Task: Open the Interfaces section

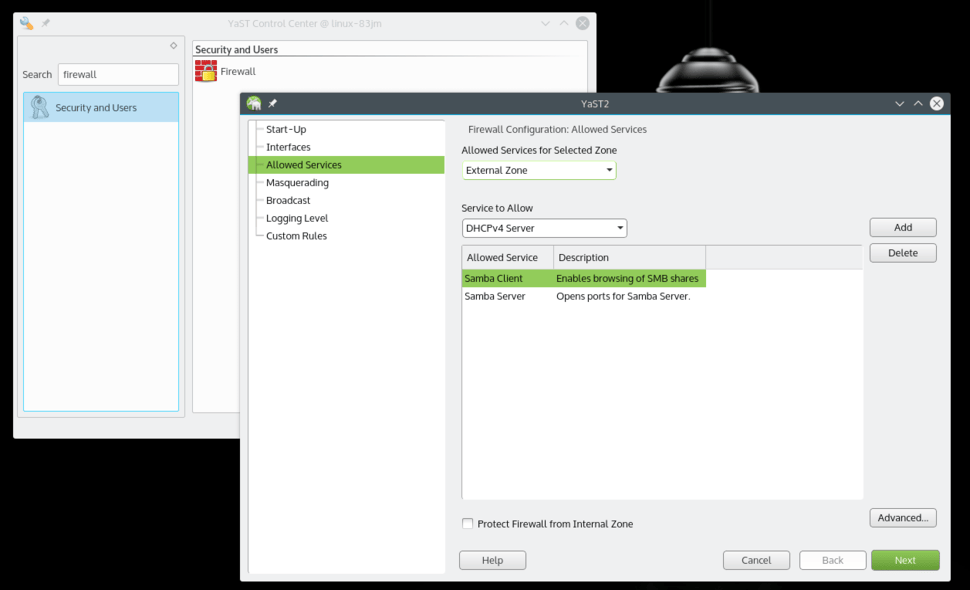Action: (x=288, y=147)
